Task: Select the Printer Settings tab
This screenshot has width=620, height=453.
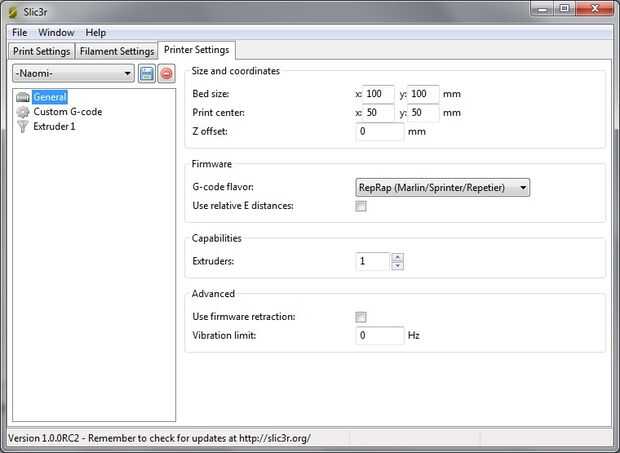Action: (x=197, y=50)
